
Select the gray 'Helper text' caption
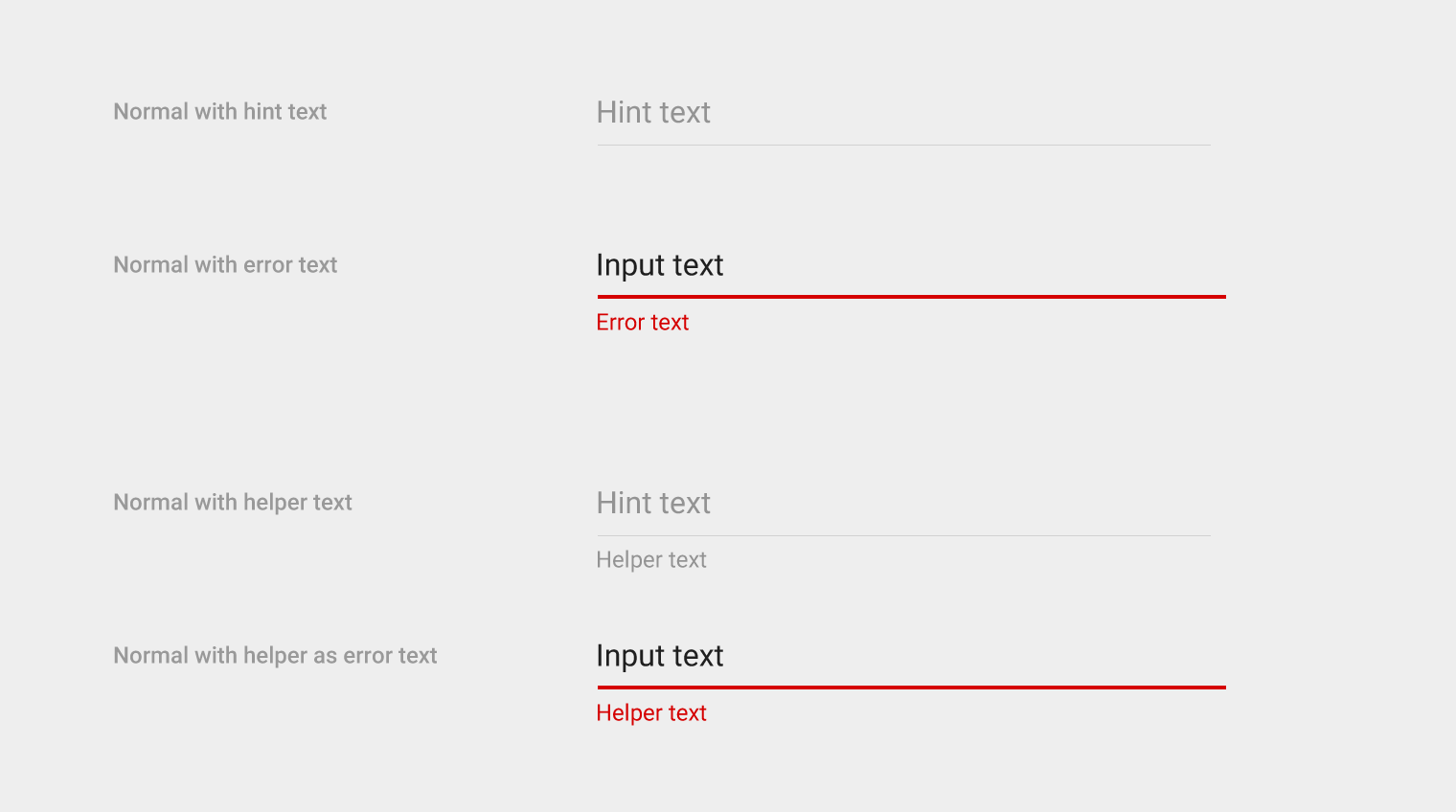tap(651, 559)
